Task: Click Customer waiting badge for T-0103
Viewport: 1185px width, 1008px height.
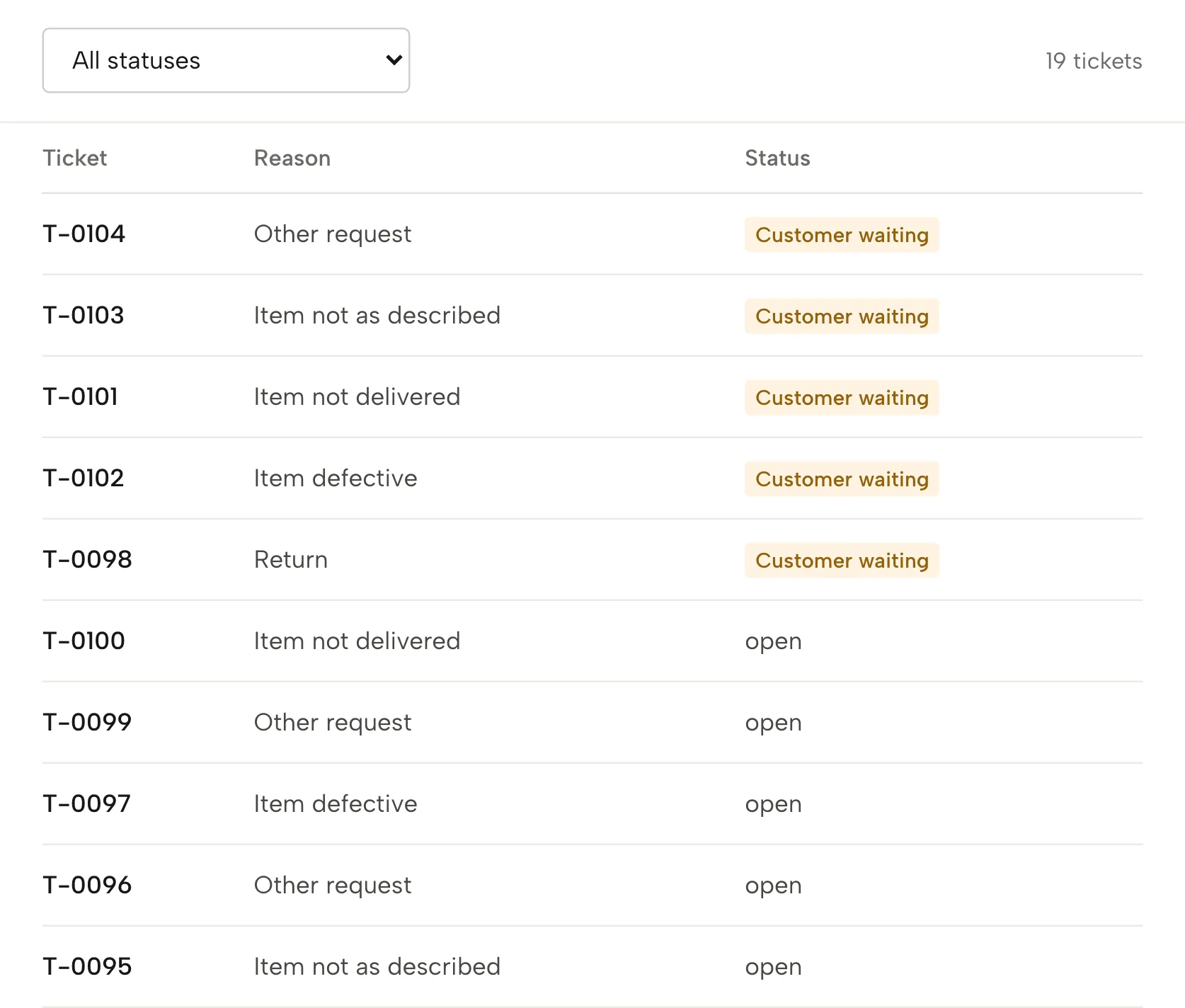Action: click(x=842, y=316)
